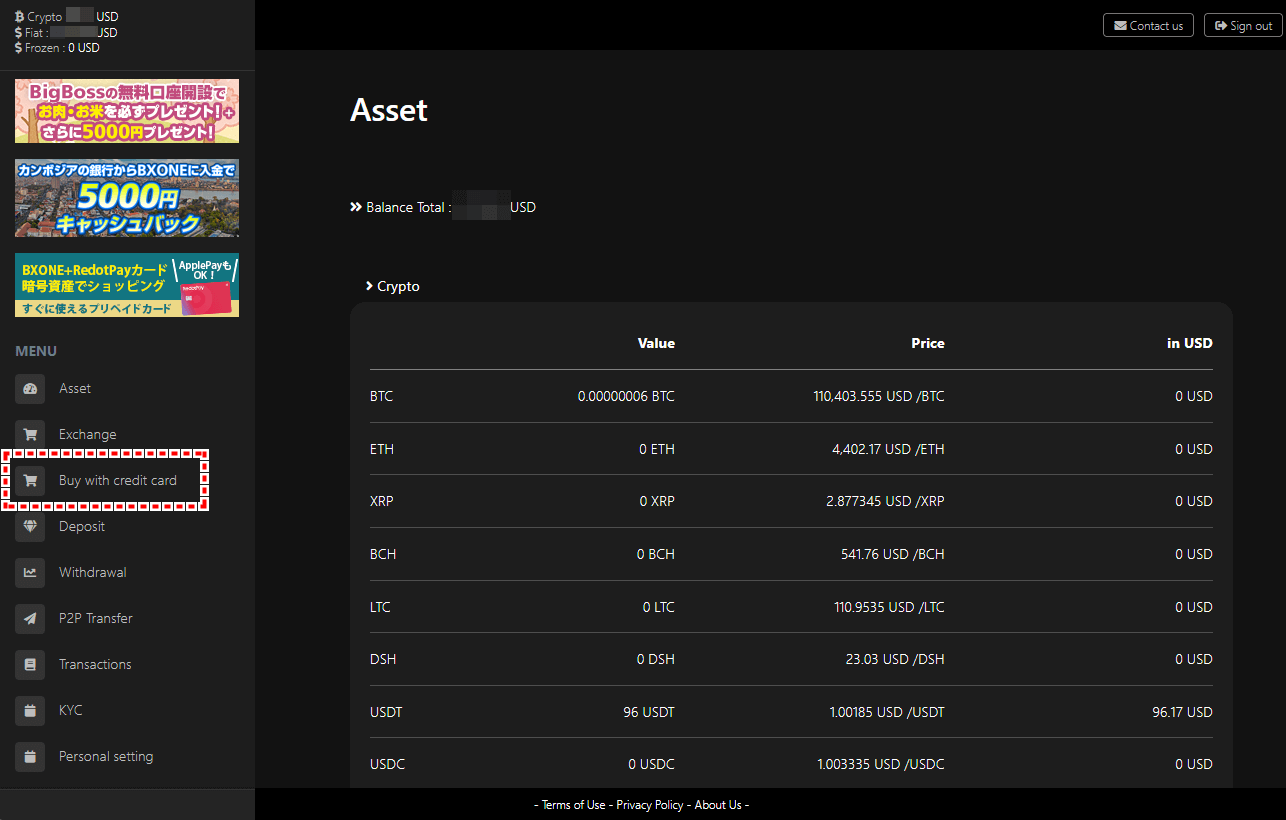1286x820 pixels.
Task: Click the ETH row label
Action: 382,449
